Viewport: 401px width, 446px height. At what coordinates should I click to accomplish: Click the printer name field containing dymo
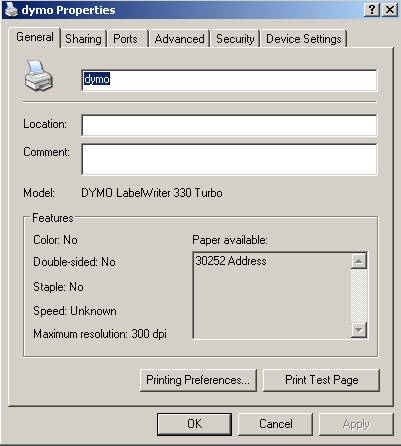[x=229, y=80]
